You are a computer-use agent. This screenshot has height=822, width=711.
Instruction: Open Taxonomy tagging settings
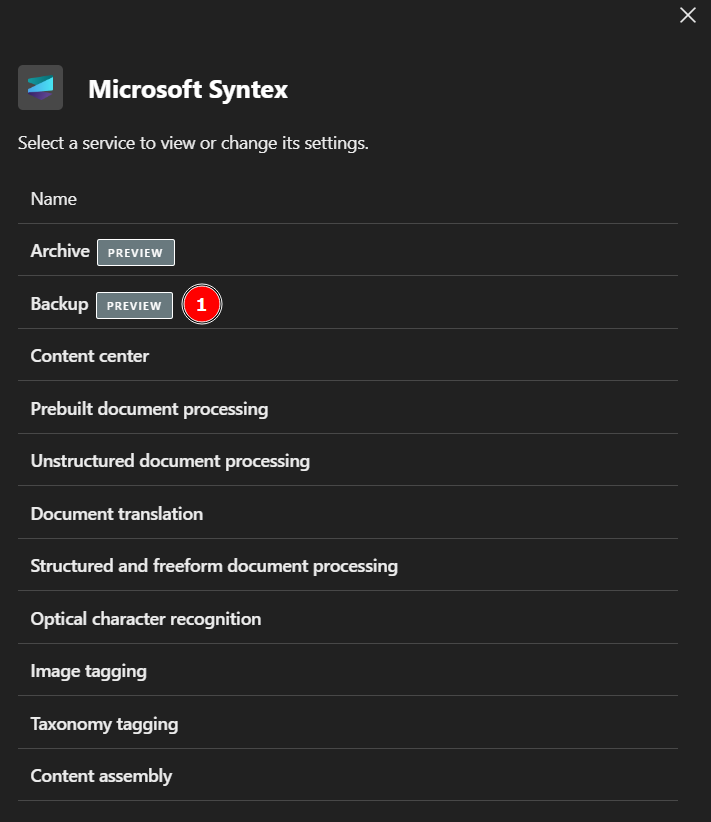pos(104,724)
